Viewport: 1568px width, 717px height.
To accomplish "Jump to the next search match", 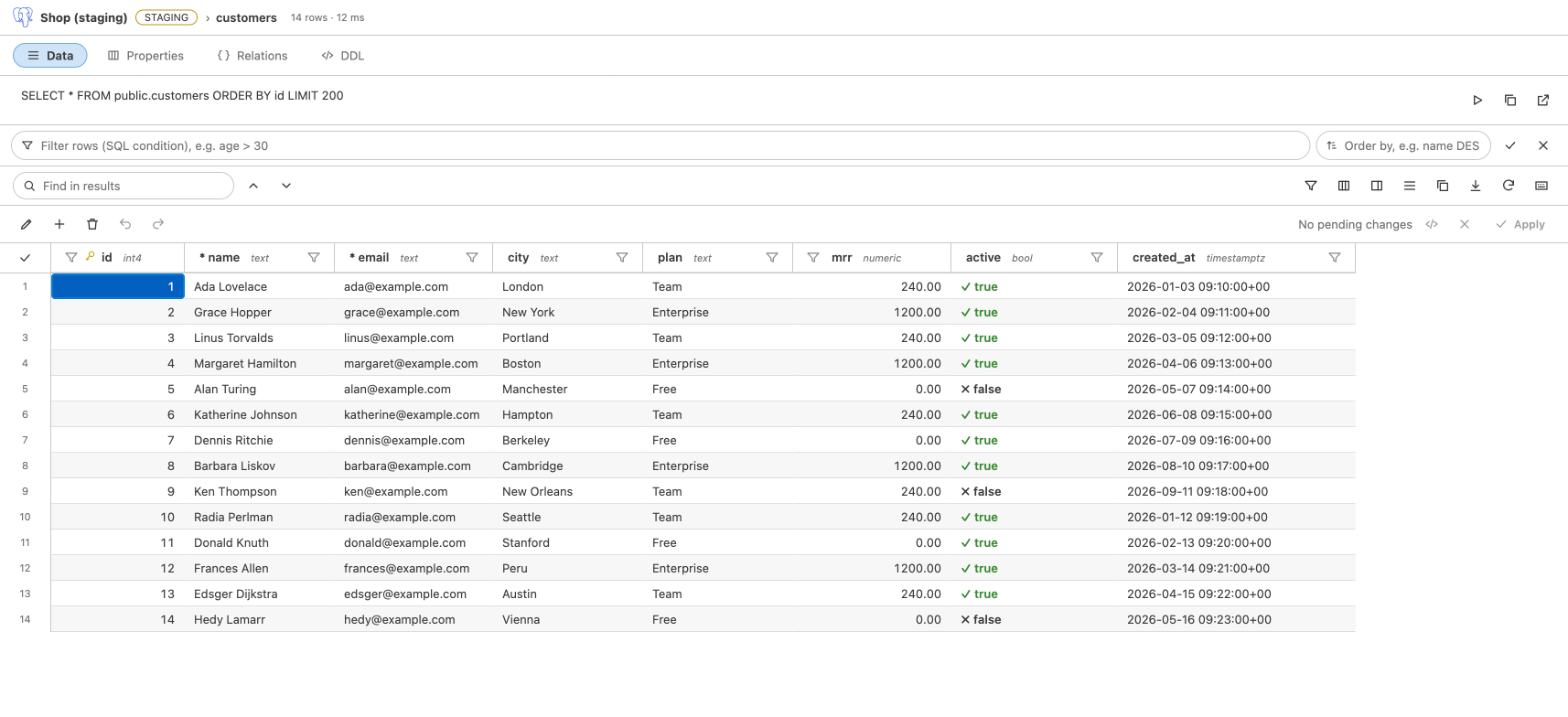I will pos(286,186).
